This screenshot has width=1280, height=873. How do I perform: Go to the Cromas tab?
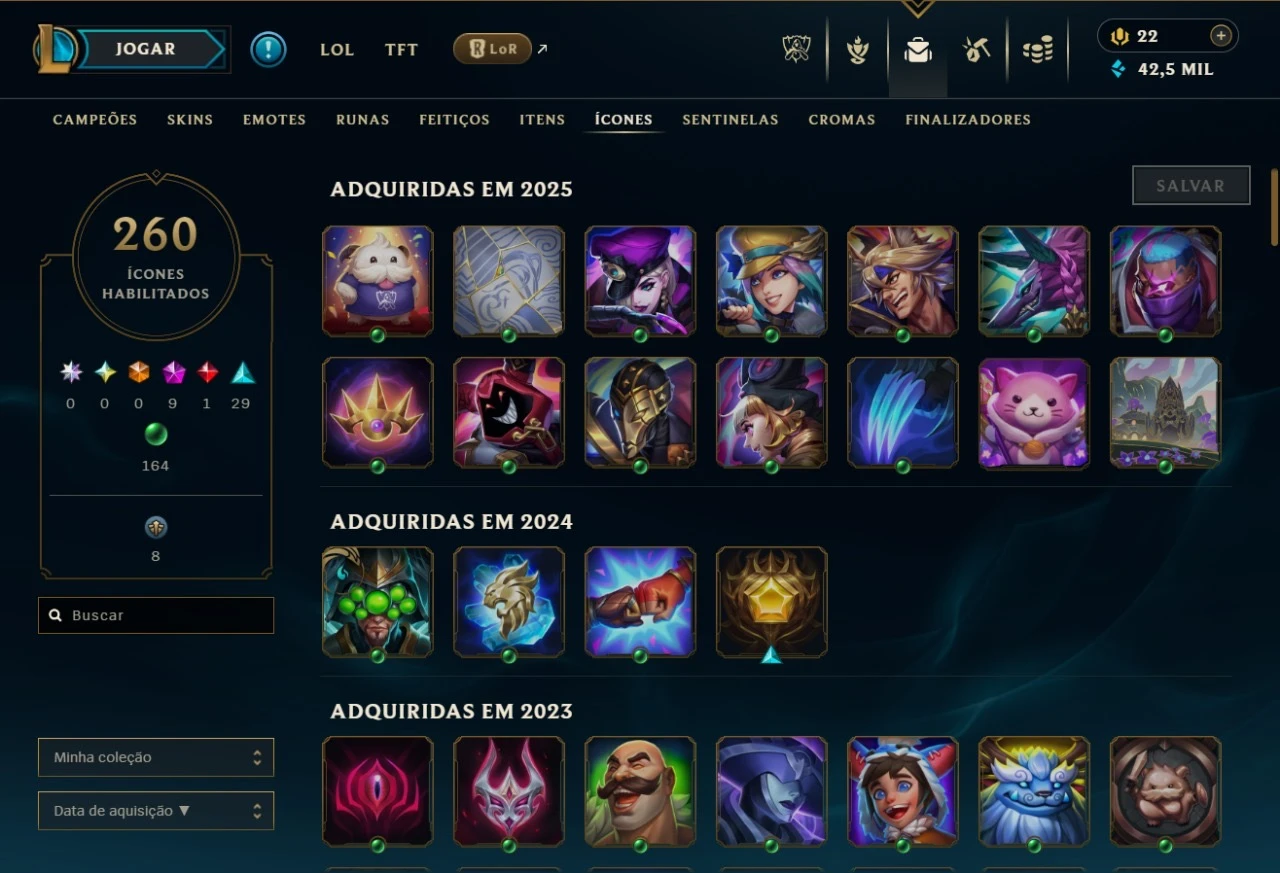[x=842, y=119]
